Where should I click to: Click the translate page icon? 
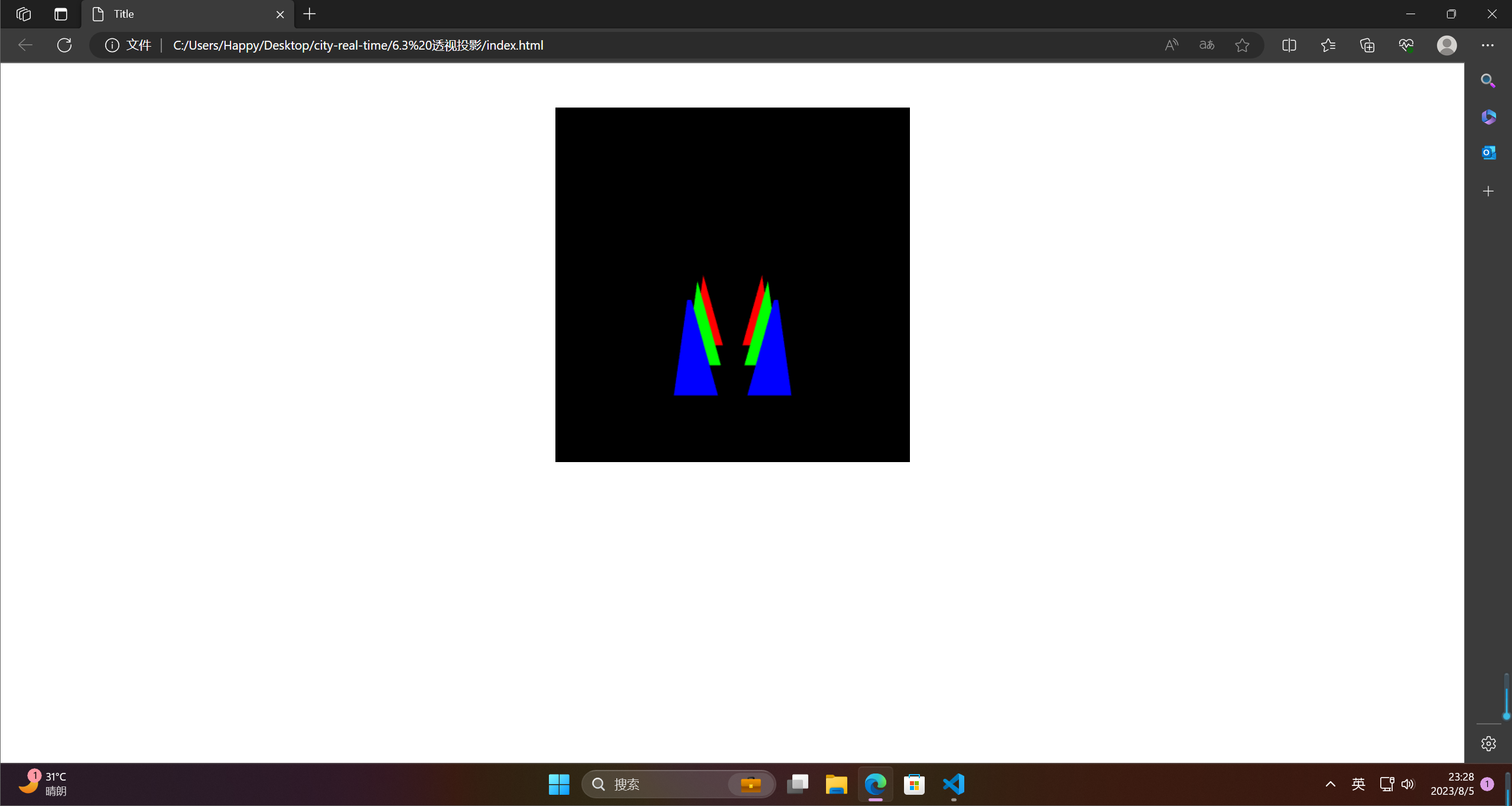click(x=1207, y=45)
